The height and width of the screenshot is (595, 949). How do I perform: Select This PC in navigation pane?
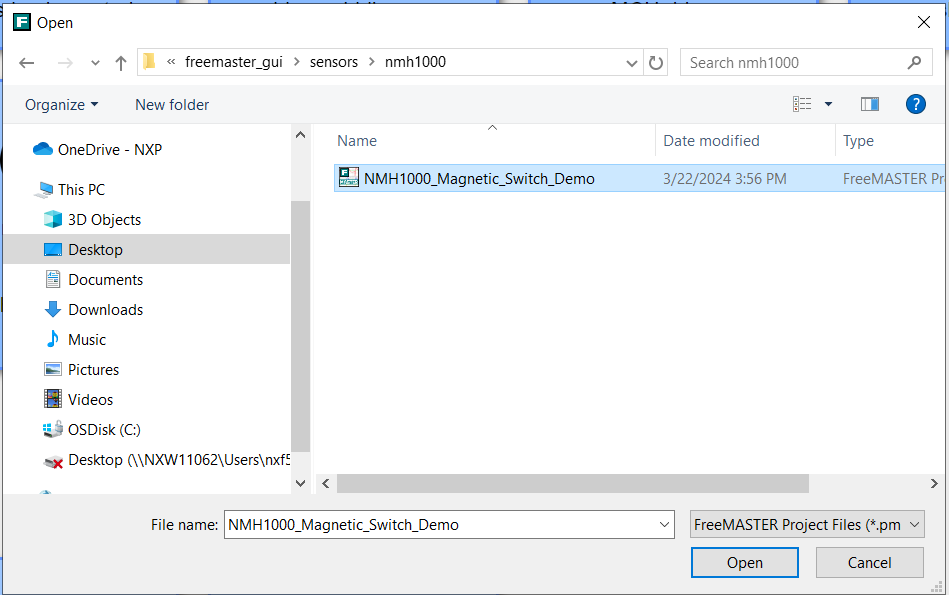coord(82,189)
